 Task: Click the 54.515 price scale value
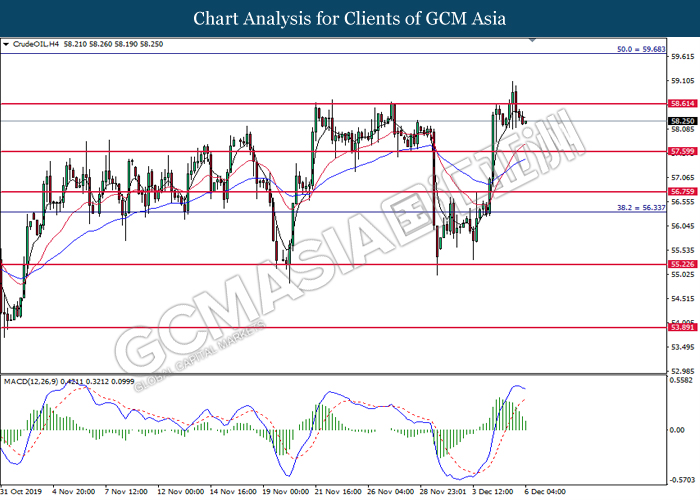click(683, 299)
